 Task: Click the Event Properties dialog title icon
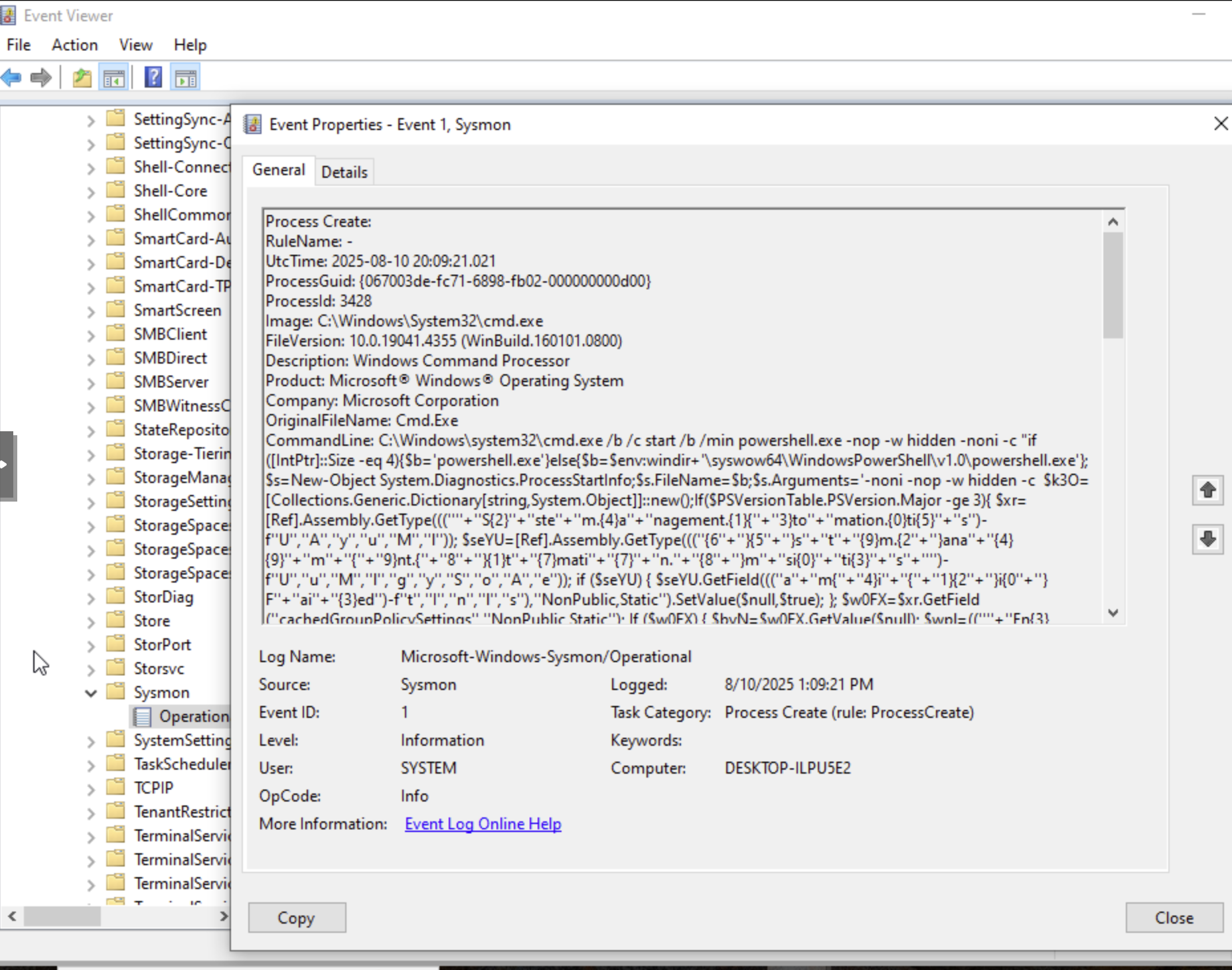[x=252, y=124]
